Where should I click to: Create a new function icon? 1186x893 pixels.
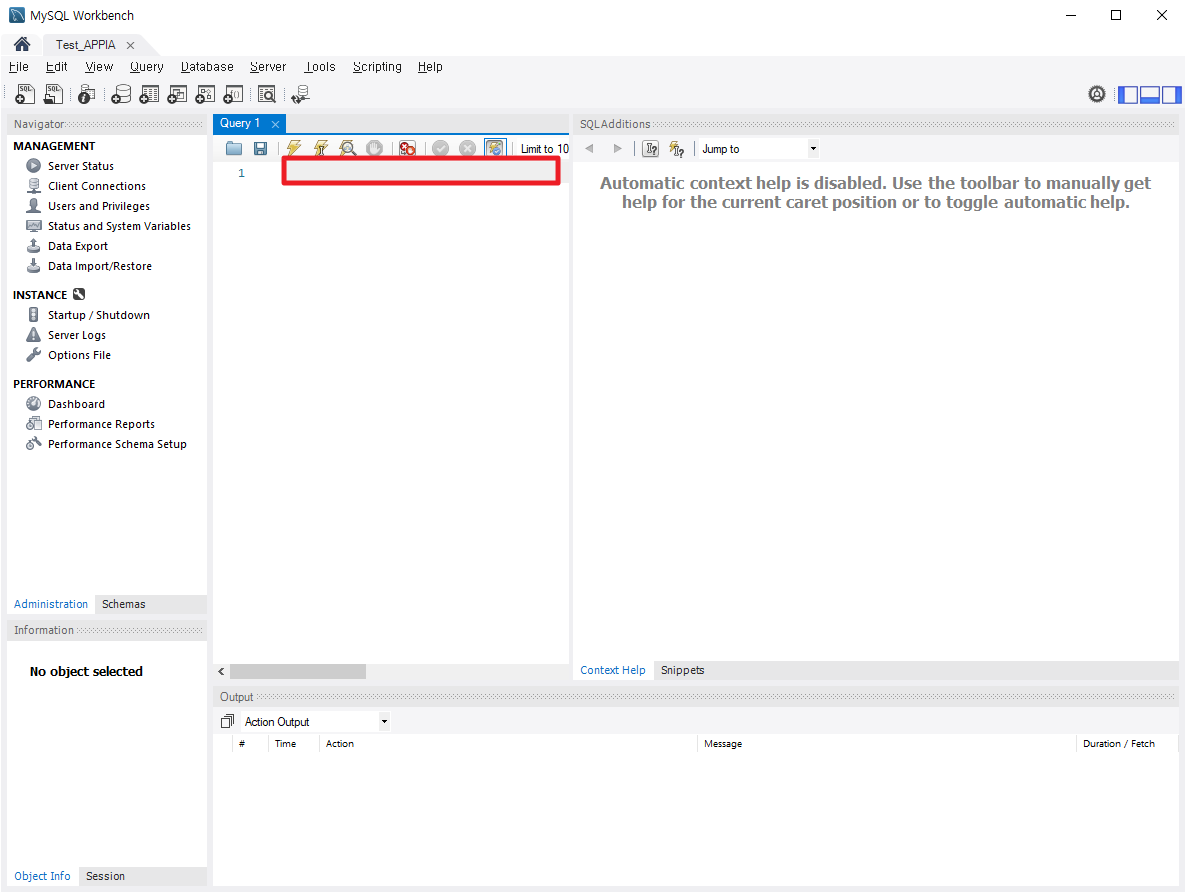233,94
